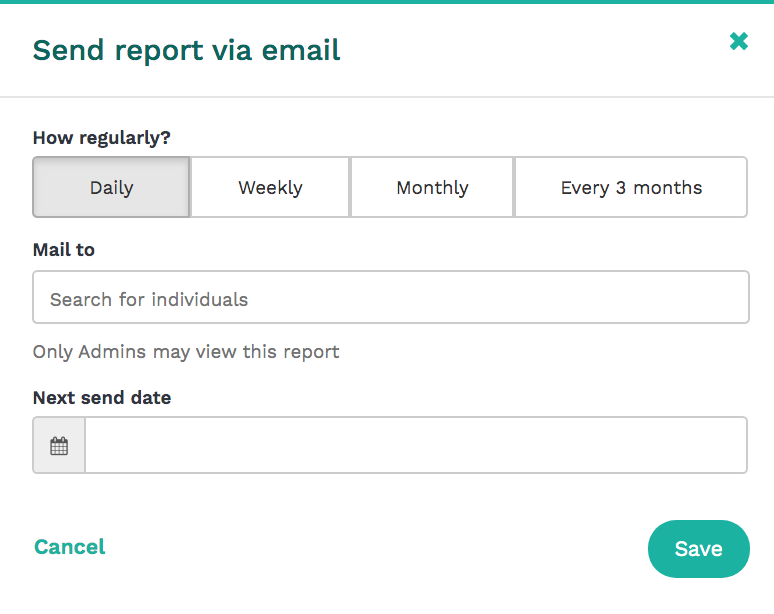Save the email report schedule
Viewport: 774px width, 614px height.
coord(698,549)
